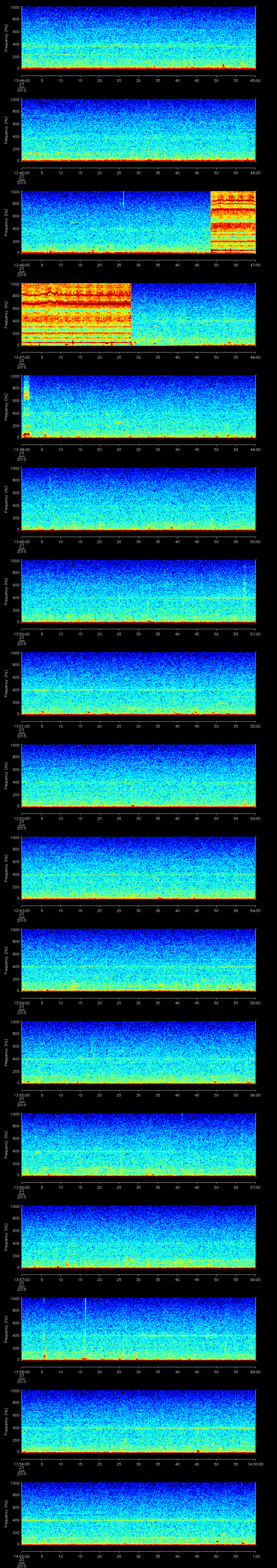The image size is (277, 1568).
Task: Click the 13:47:00 start time label
Action: (x=21, y=357)
